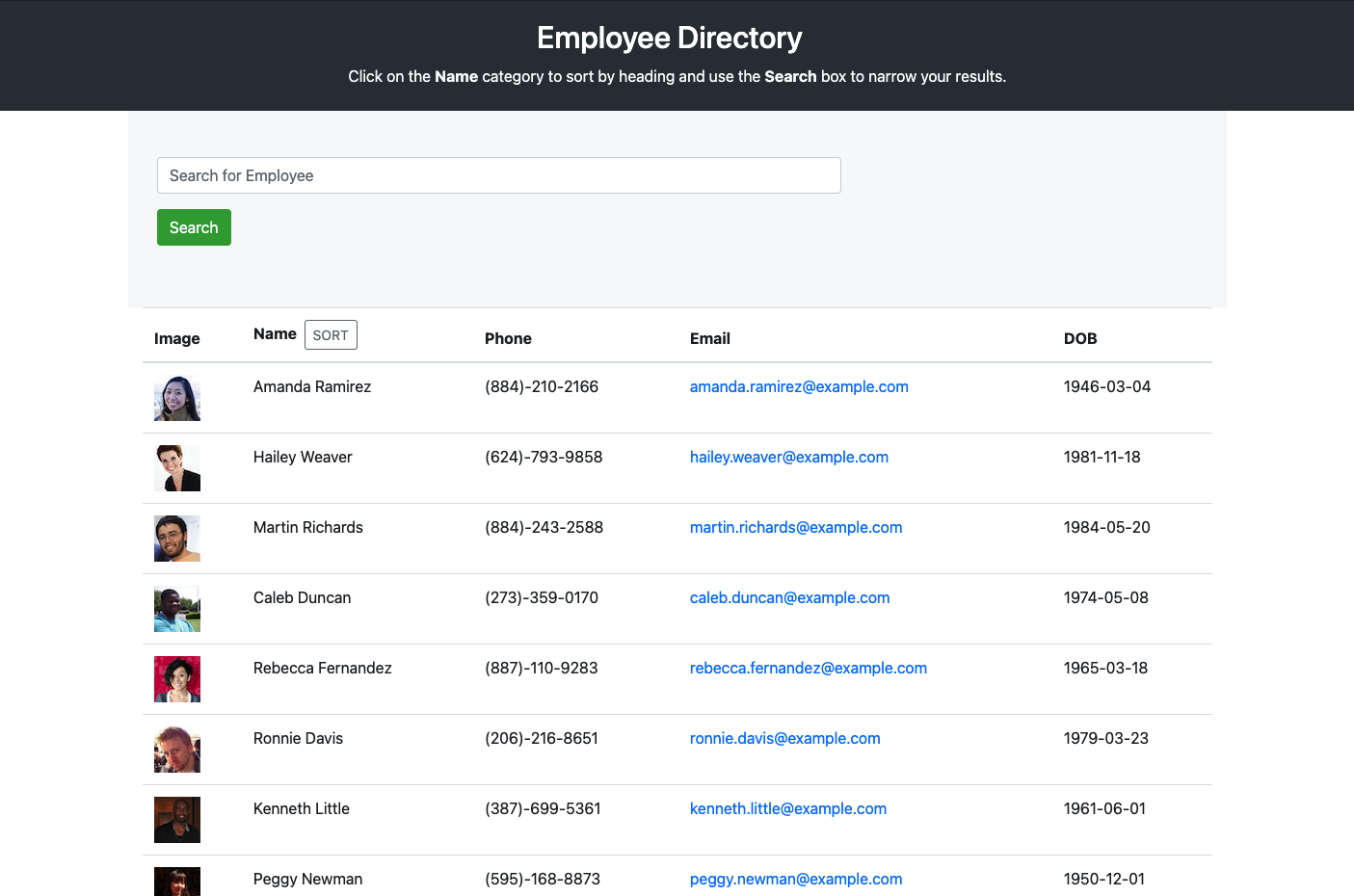1354x896 pixels.
Task: Click the Image column header
Action: tap(177, 338)
